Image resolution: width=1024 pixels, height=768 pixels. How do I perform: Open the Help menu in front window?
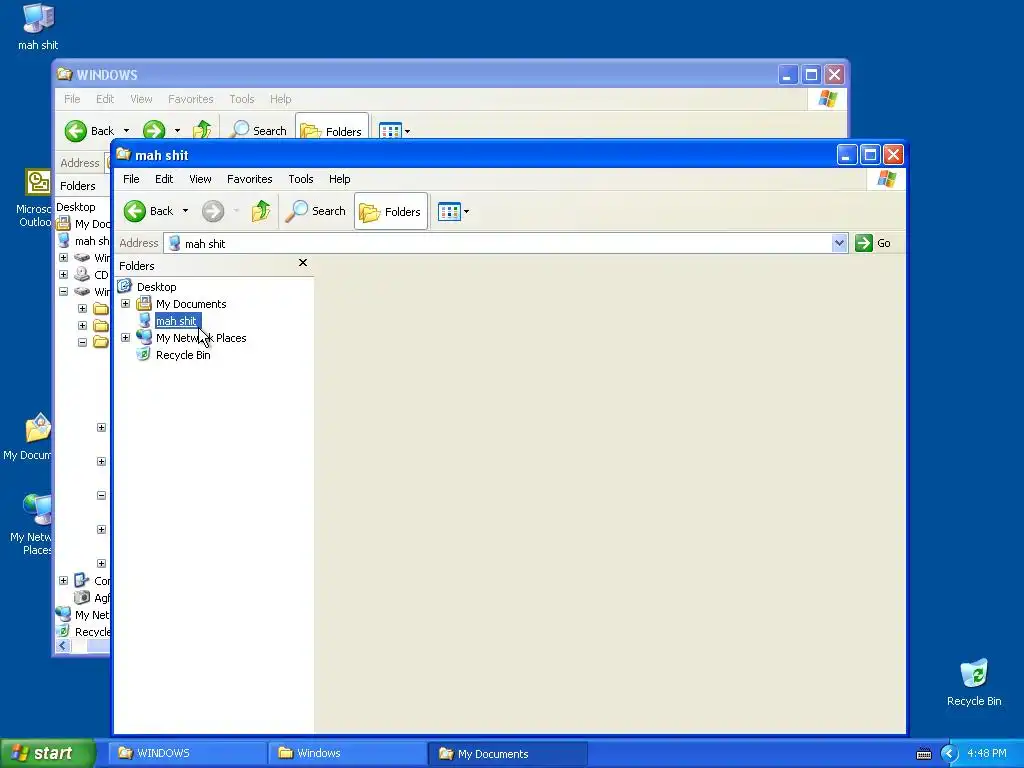tap(339, 179)
